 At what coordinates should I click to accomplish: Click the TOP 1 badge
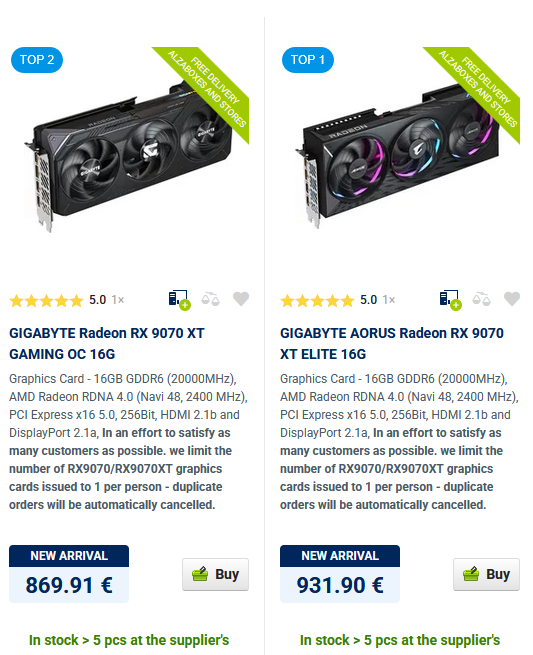coord(308,60)
